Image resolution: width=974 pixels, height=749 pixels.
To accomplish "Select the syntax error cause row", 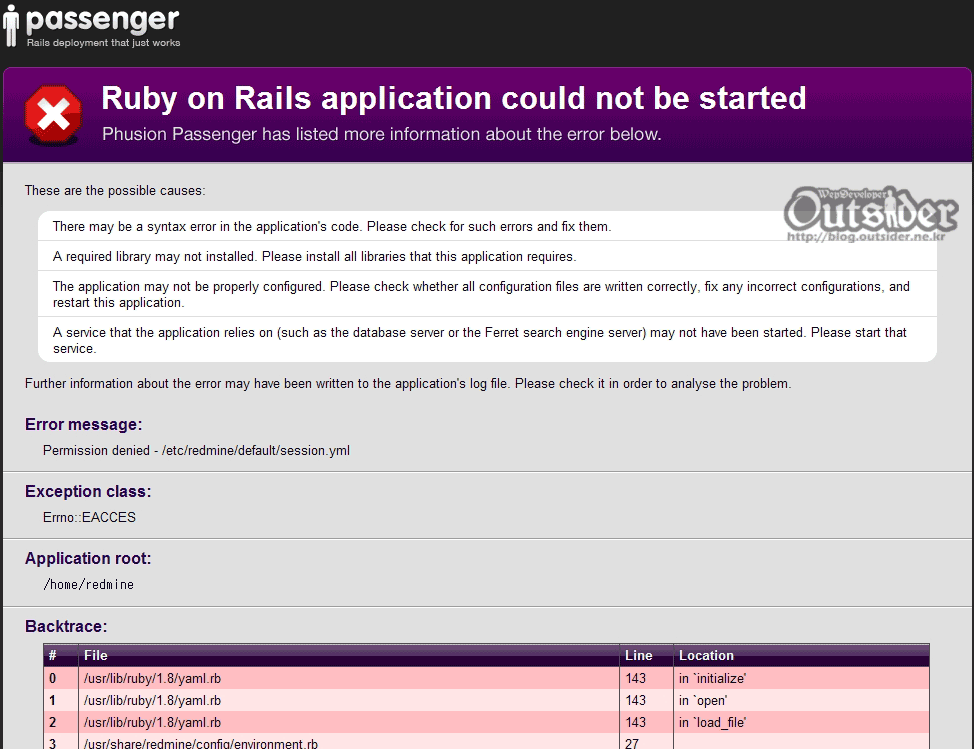I will click(x=487, y=226).
